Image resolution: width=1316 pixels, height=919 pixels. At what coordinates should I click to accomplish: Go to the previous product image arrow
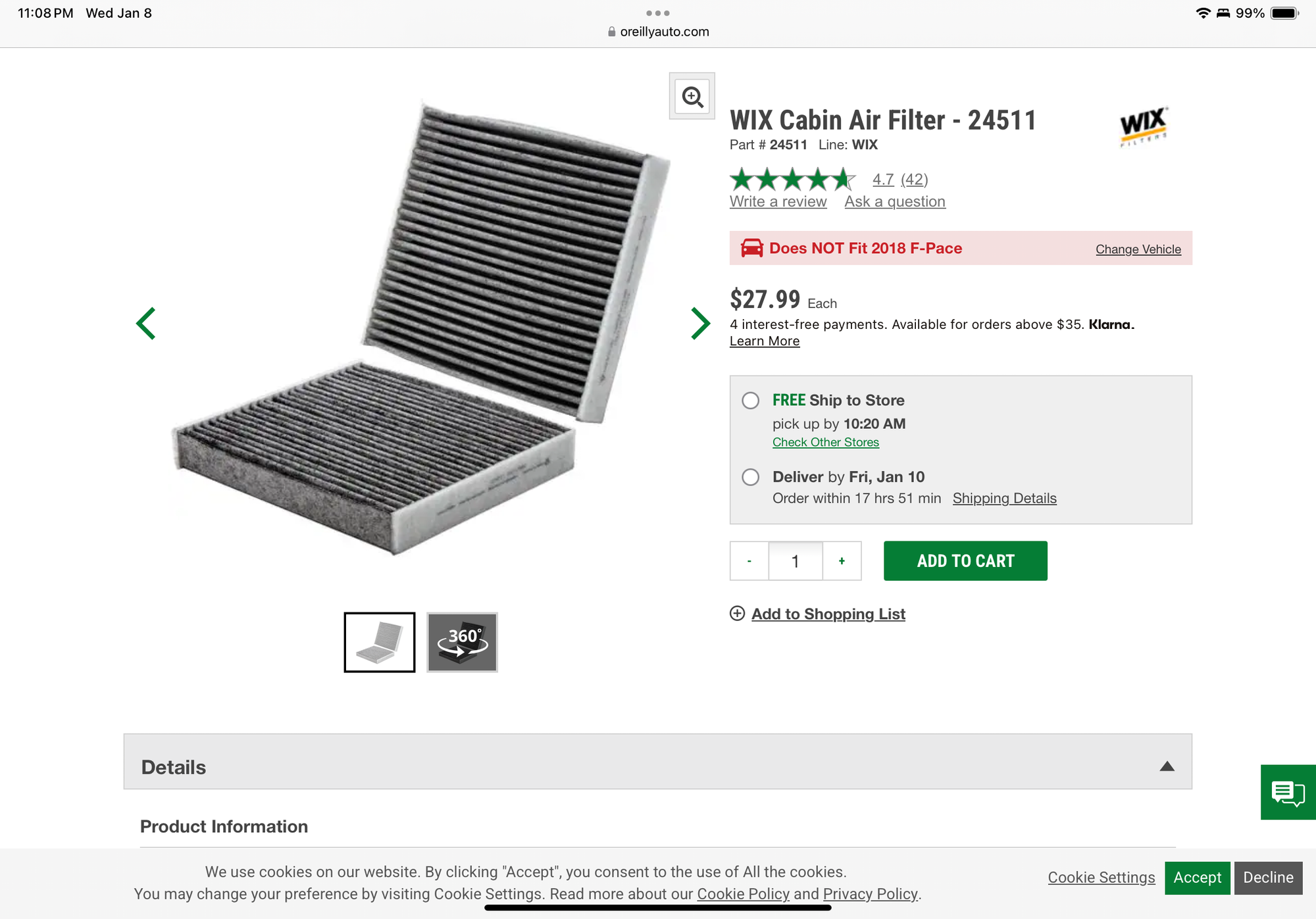point(146,324)
